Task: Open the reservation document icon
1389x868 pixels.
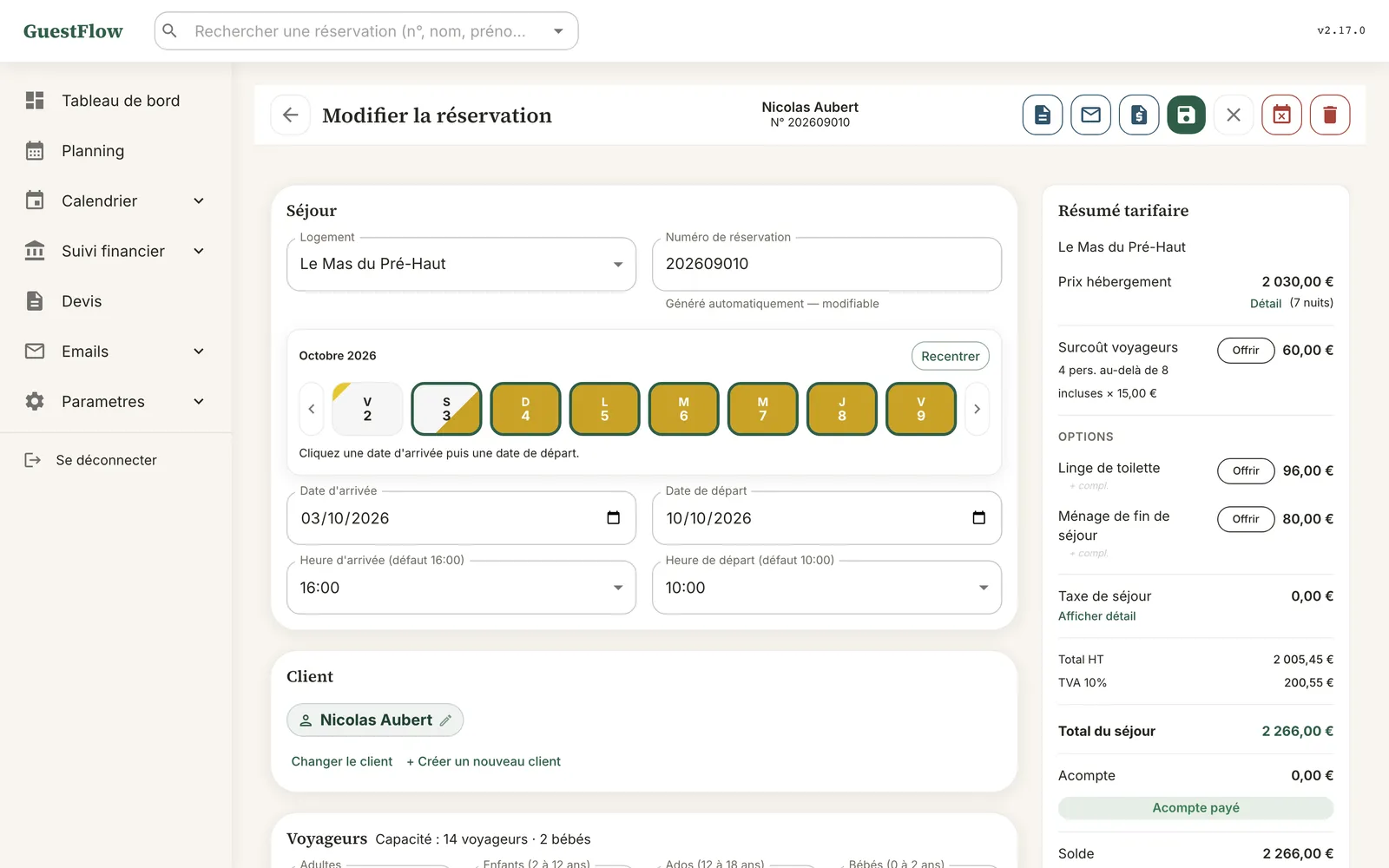Action: tap(1043, 115)
